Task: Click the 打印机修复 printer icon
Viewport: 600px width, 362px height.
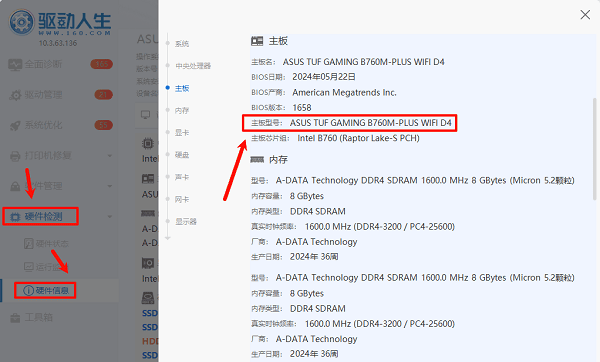Action: pos(15,156)
